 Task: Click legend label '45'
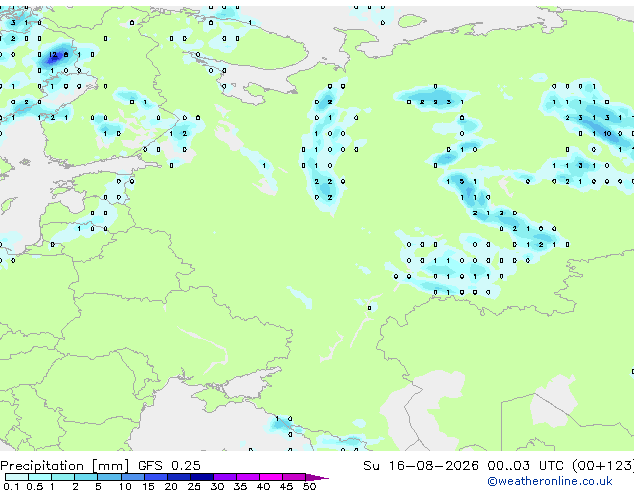(x=286, y=486)
